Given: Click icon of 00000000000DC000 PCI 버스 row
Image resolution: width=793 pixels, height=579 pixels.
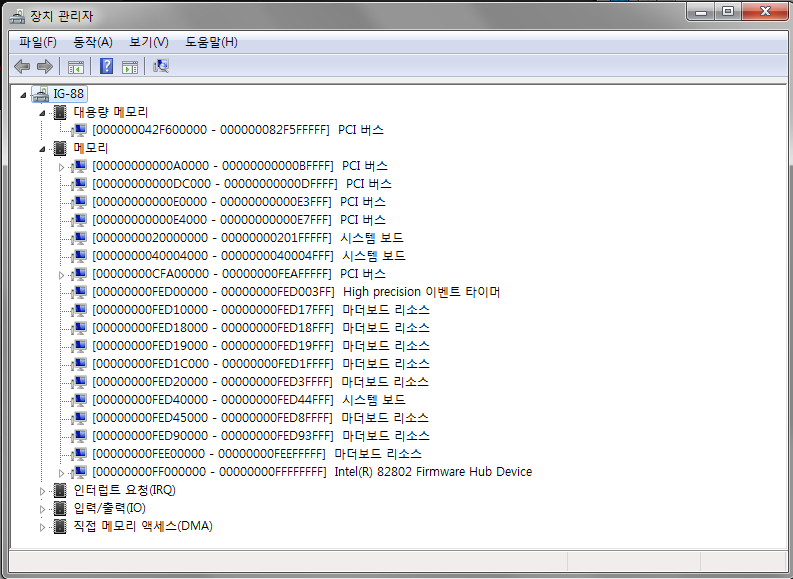Looking at the screenshot, I should (x=79, y=184).
